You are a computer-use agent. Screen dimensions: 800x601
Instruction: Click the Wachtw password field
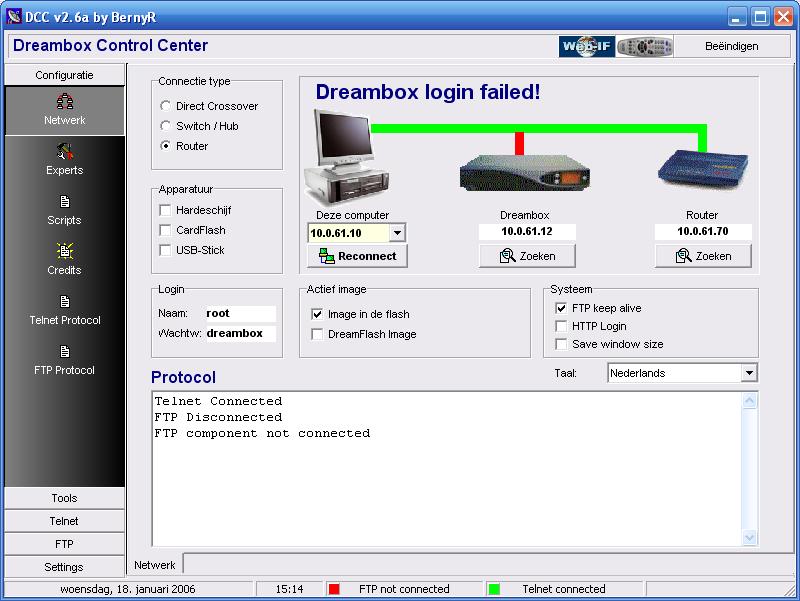click(240, 333)
